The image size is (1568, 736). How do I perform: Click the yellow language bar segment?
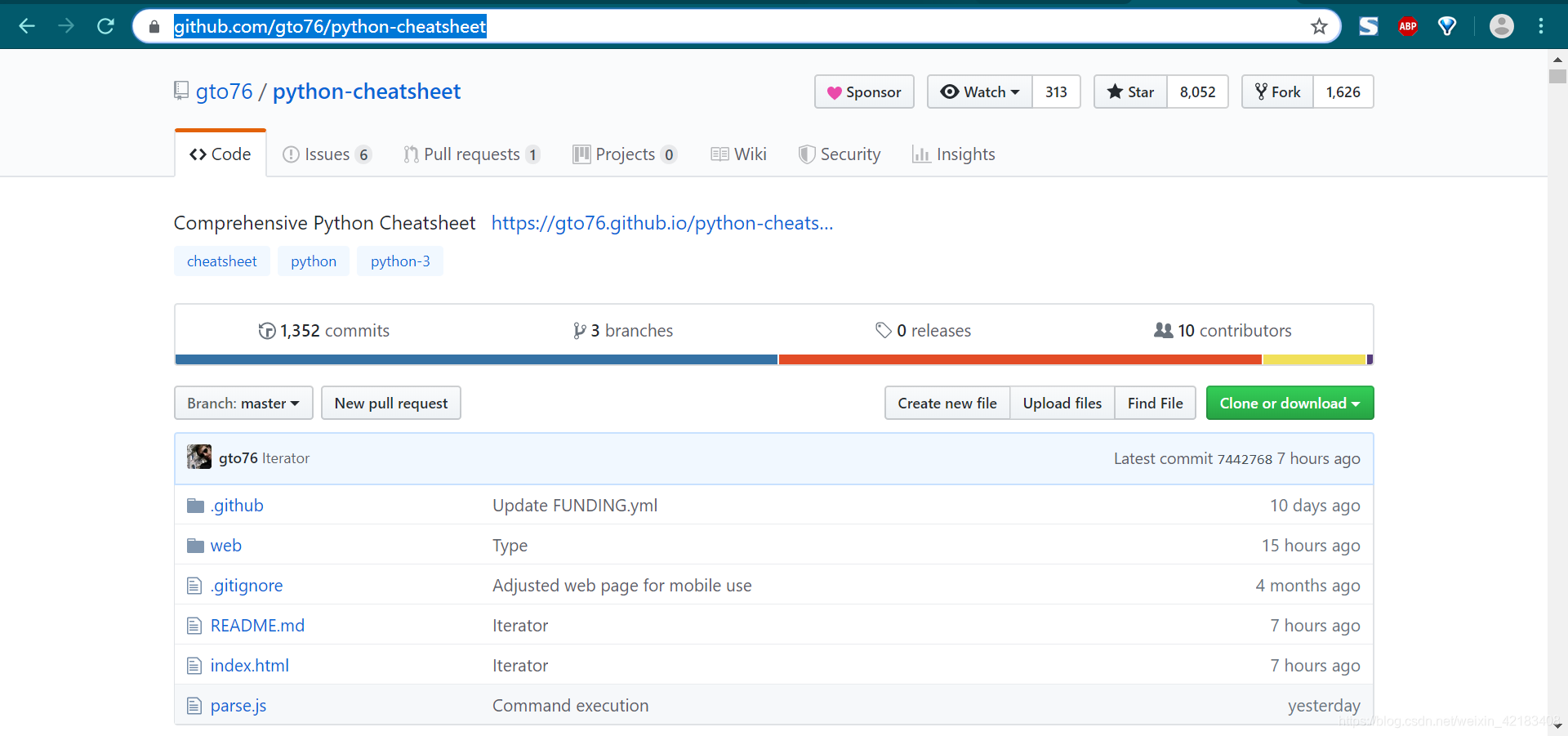click(1314, 359)
